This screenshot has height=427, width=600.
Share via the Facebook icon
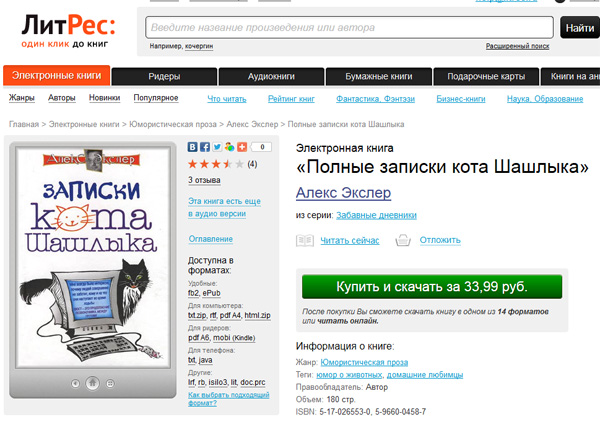click(x=205, y=147)
